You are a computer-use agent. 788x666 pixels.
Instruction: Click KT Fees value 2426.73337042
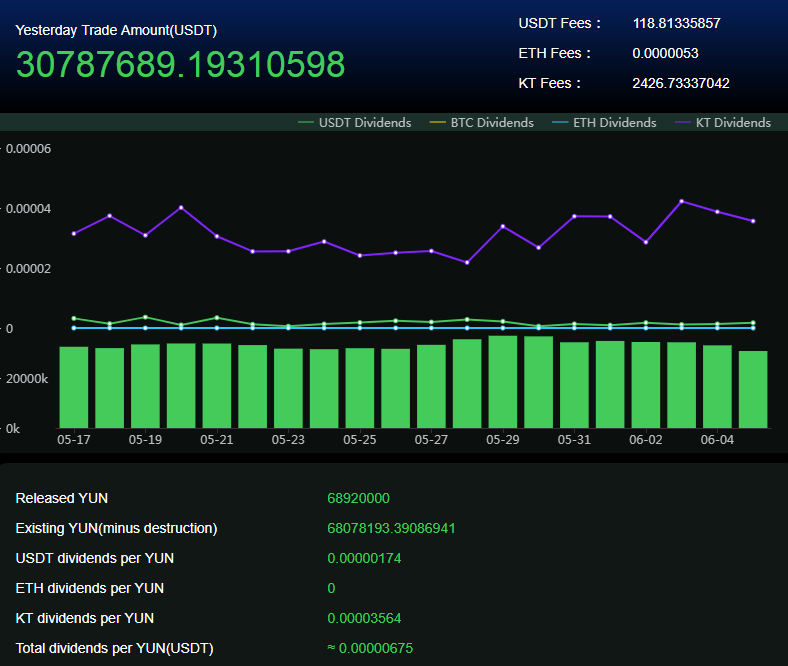pyautogui.click(x=681, y=83)
